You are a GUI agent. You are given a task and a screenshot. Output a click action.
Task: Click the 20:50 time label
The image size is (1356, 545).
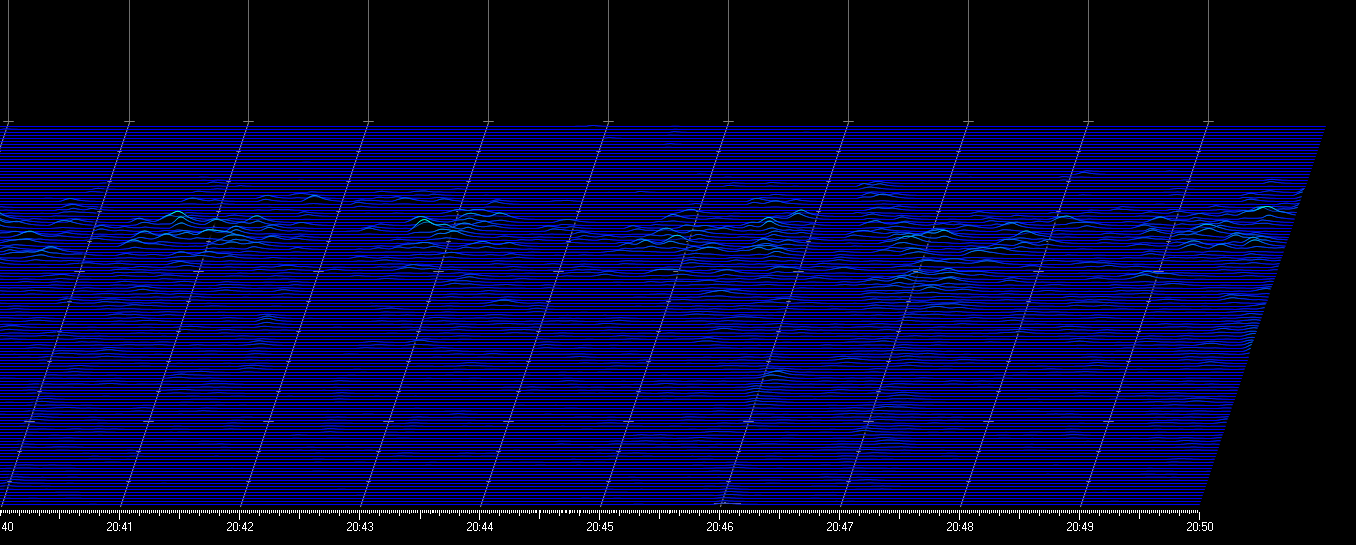click(x=1200, y=526)
